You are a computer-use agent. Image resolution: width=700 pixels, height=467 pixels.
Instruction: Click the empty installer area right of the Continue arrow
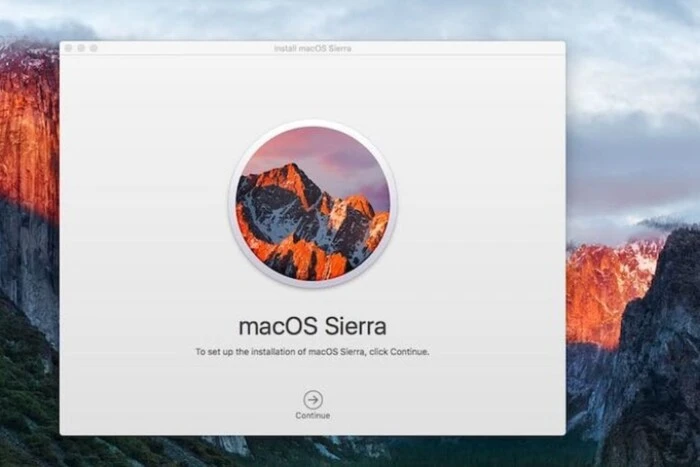(x=450, y=400)
